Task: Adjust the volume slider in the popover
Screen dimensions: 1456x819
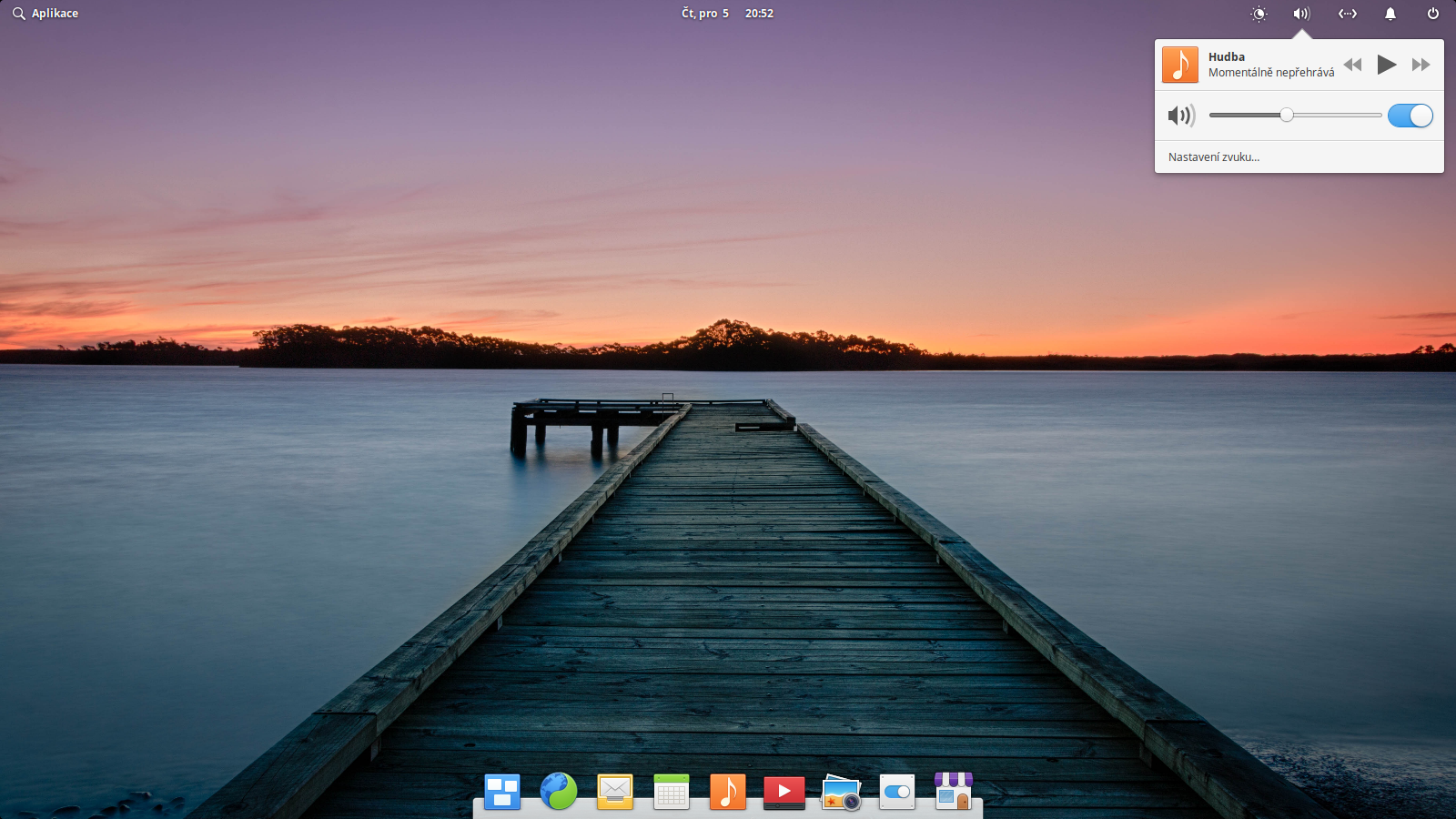Action: [1287, 116]
